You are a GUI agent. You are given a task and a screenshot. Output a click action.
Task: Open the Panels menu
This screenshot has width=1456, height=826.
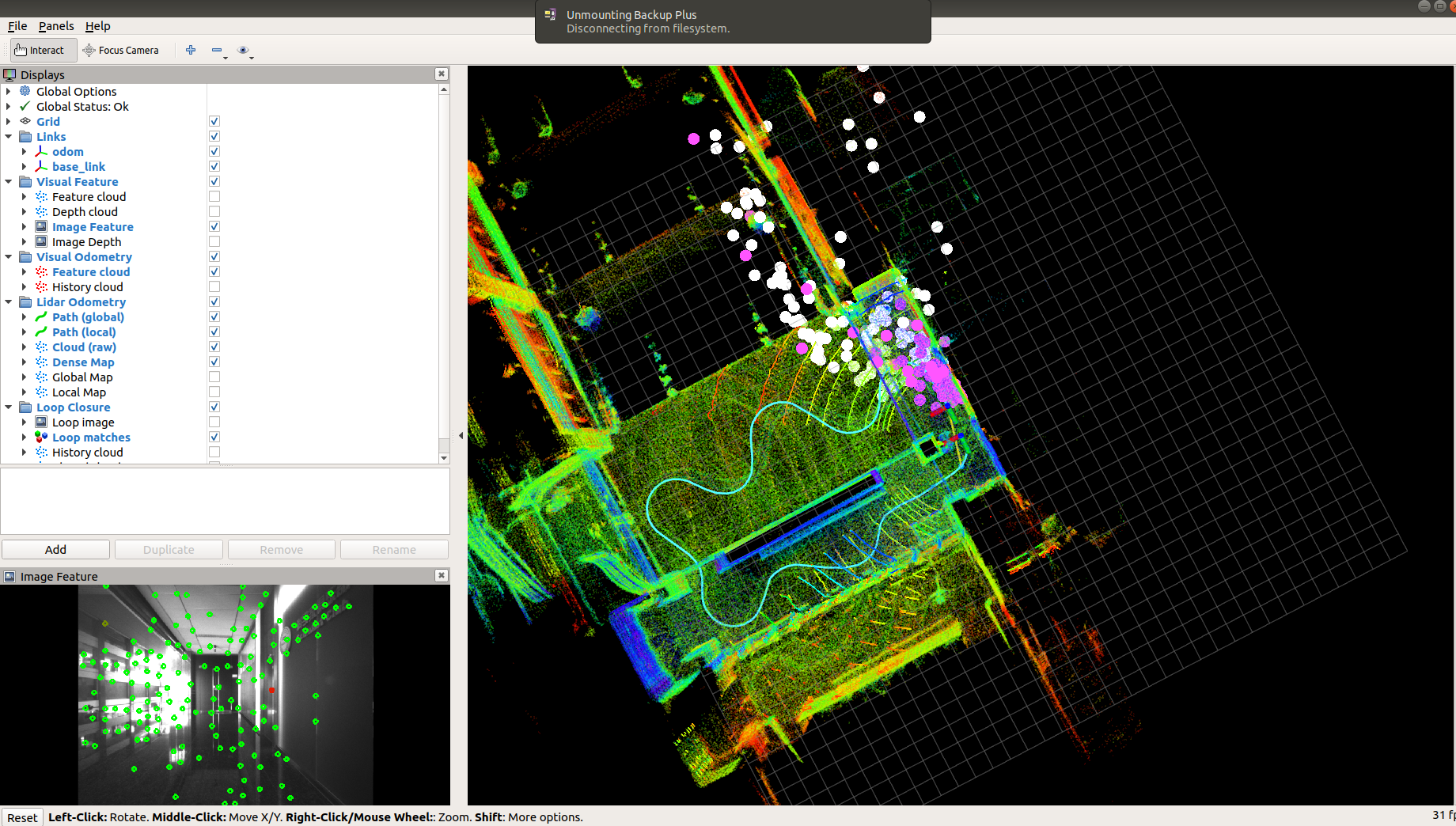pos(56,25)
